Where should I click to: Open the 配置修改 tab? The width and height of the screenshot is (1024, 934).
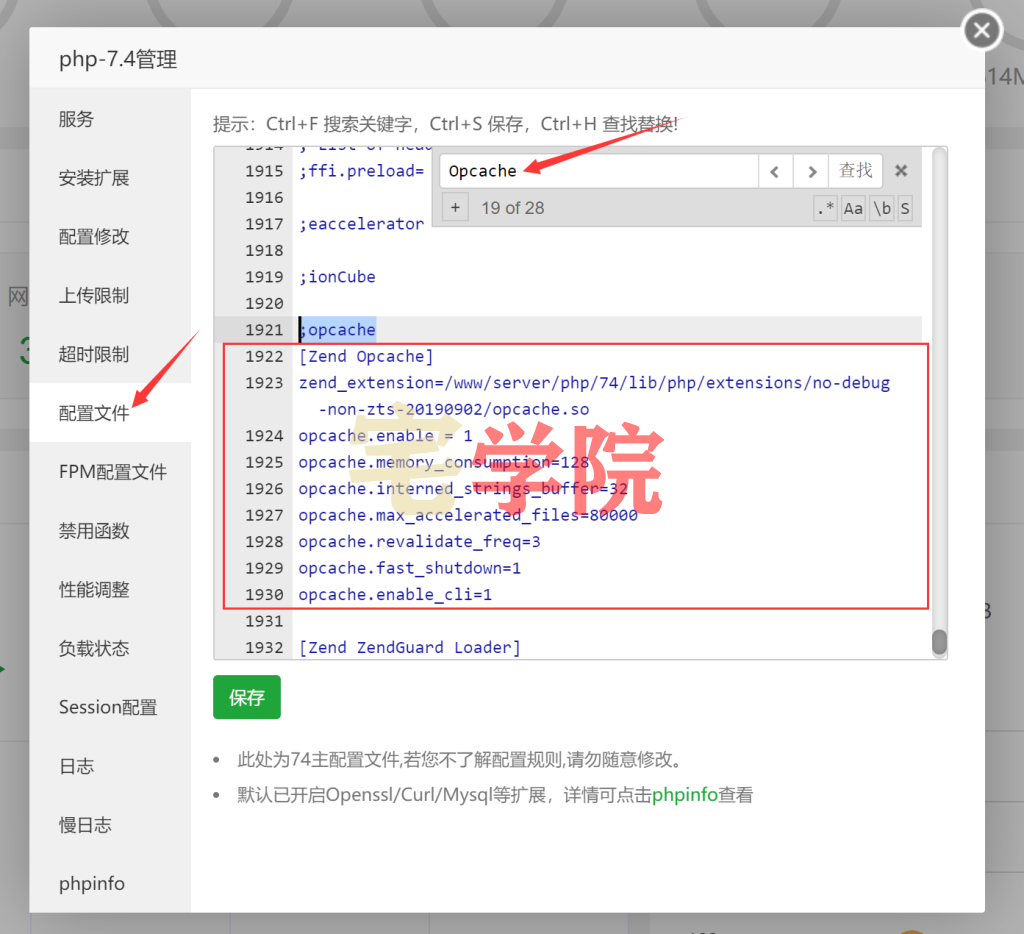(110, 236)
